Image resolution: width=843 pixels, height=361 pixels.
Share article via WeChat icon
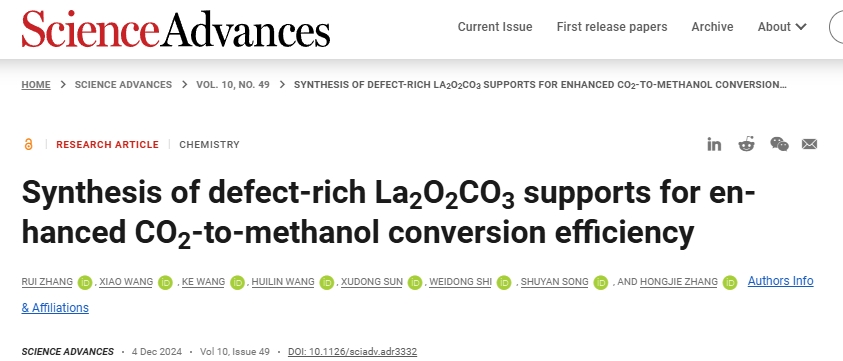(779, 144)
